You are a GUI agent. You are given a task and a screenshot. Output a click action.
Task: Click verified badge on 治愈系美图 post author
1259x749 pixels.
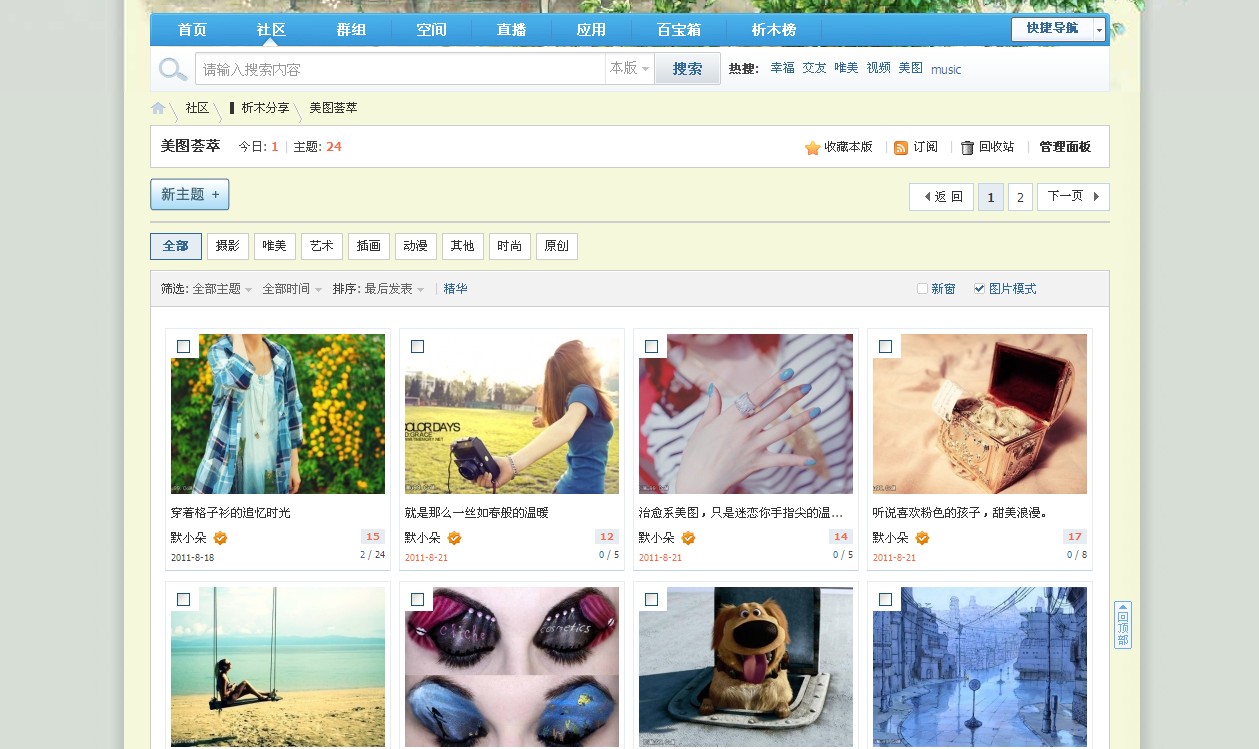point(689,538)
